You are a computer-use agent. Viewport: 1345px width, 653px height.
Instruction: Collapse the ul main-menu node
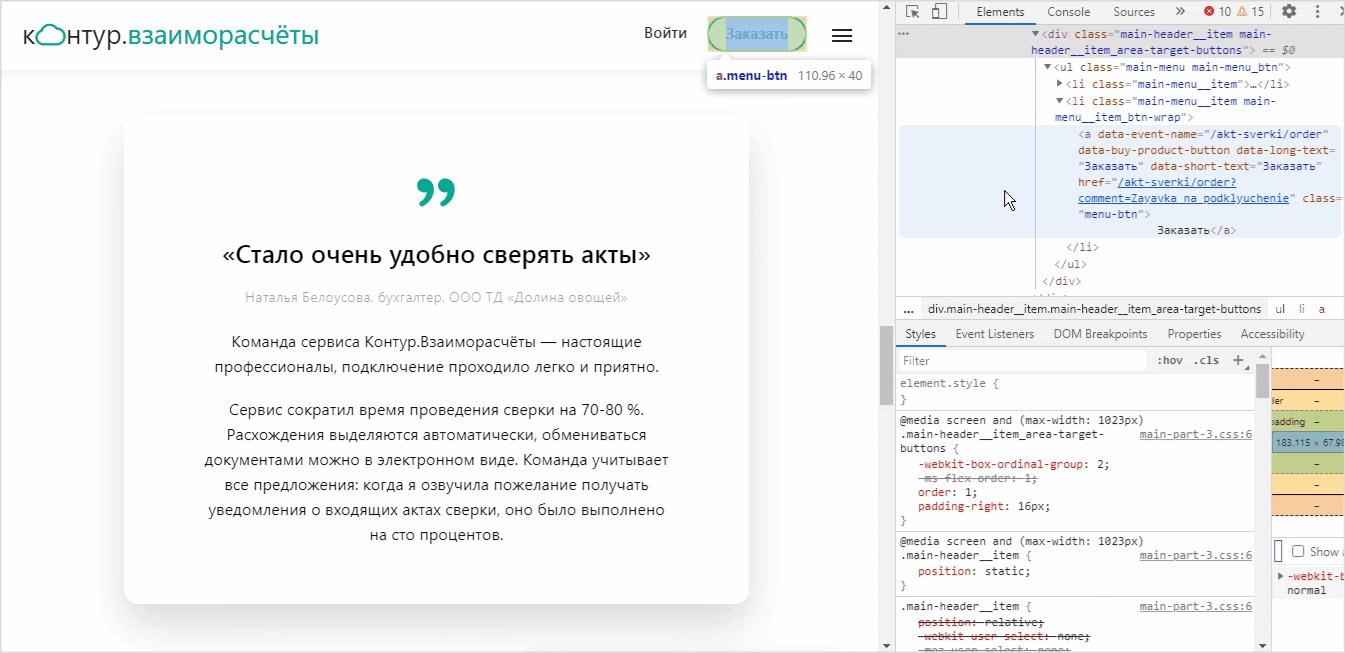click(1047, 67)
